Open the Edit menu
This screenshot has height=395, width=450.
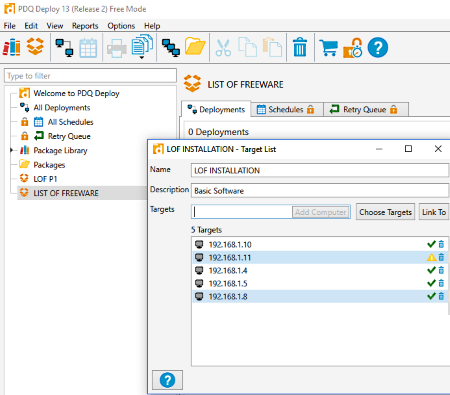[x=31, y=26]
